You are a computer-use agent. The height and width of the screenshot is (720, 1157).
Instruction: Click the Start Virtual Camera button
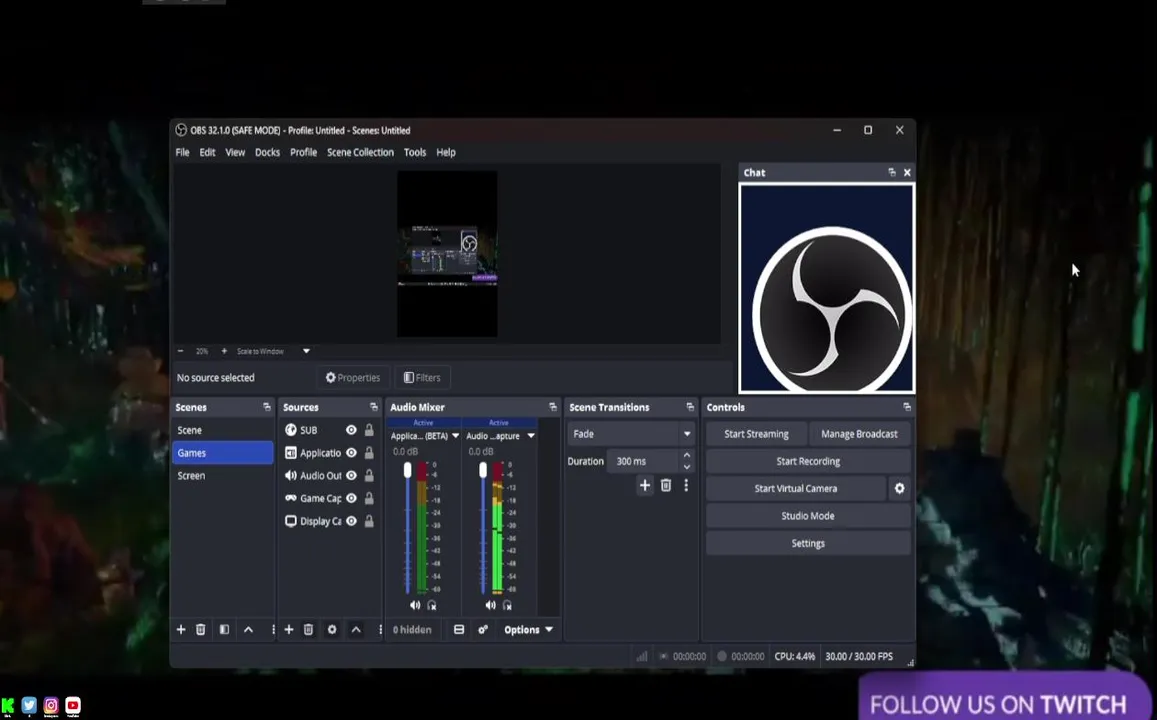coord(795,488)
